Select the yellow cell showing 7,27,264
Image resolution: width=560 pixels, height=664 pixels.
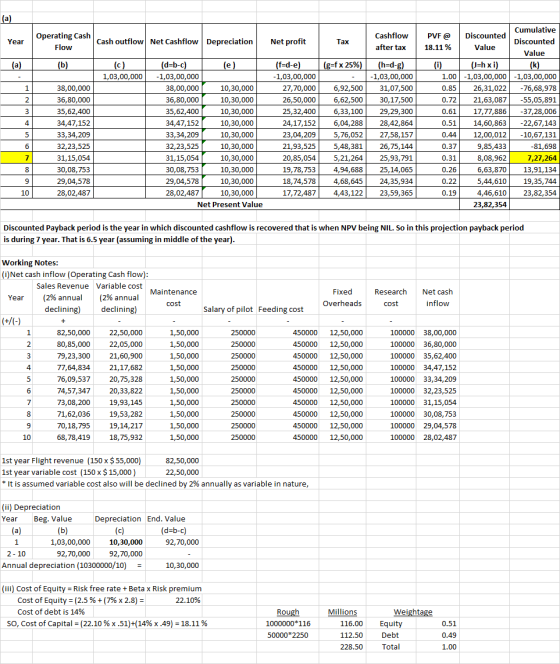point(534,158)
